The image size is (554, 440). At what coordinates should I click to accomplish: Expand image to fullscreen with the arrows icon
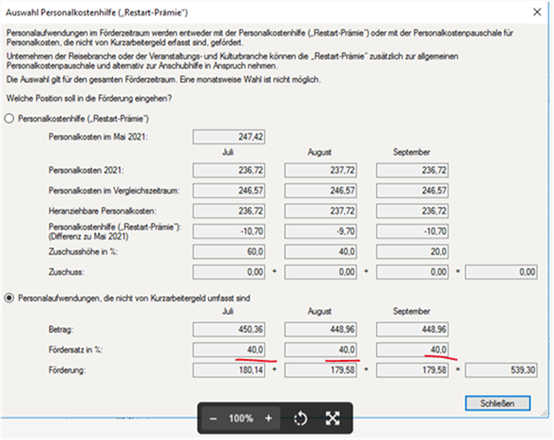[x=332, y=418]
